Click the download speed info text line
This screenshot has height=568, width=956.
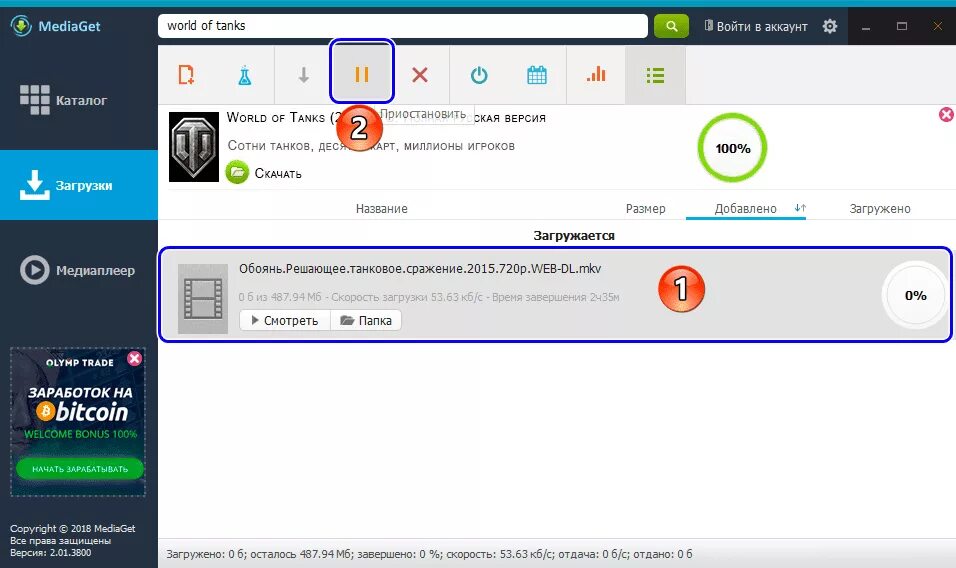[429, 297]
